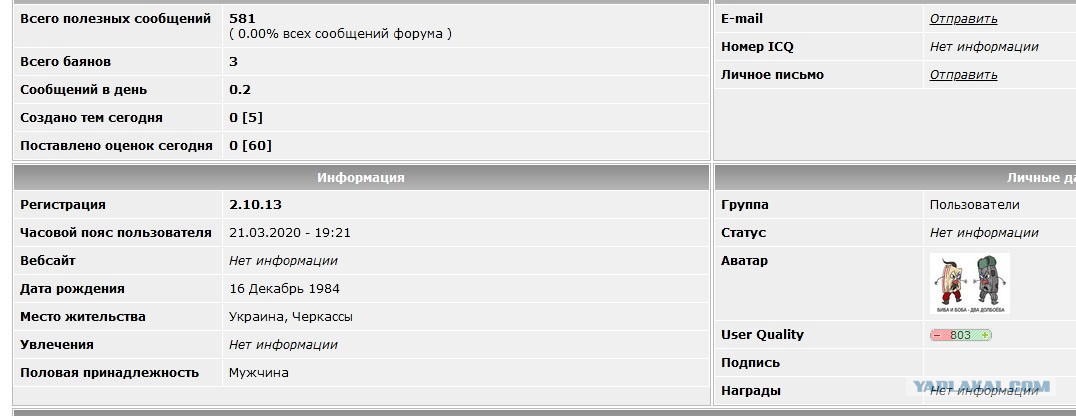Click the Сообщений в день value 0.2

point(240,90)
